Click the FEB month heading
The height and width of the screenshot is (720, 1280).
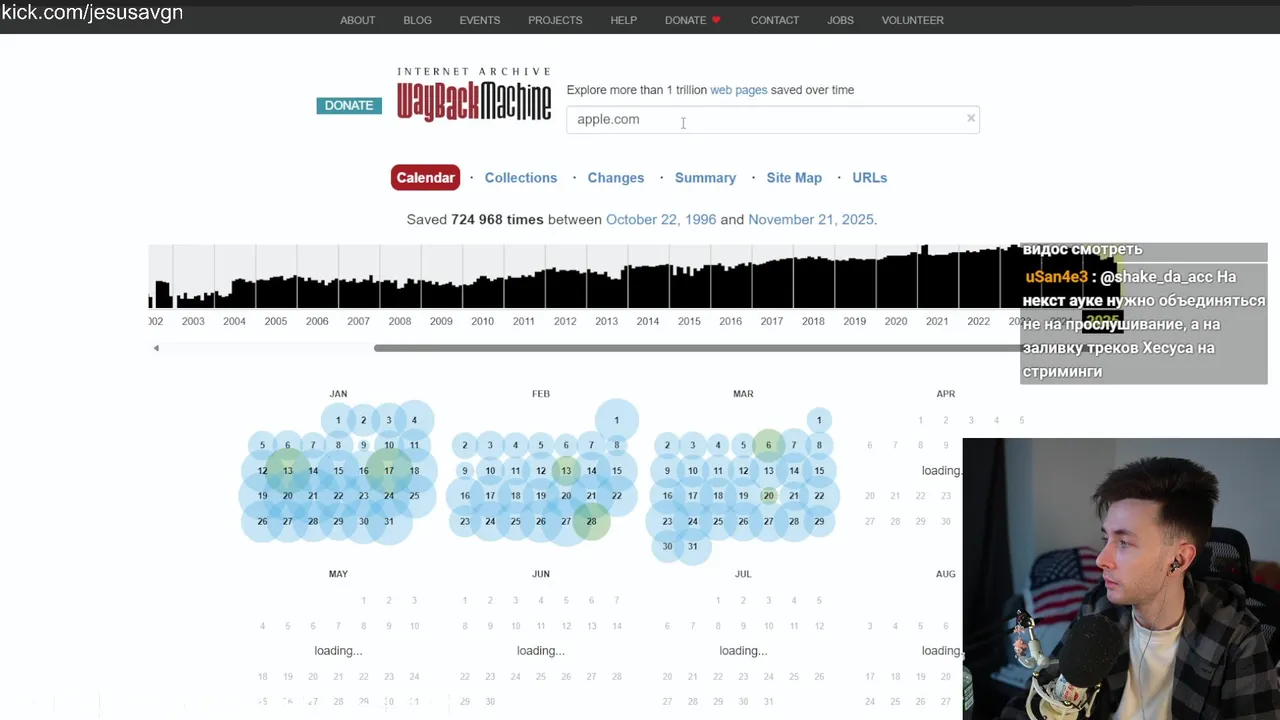click(541, 394)
